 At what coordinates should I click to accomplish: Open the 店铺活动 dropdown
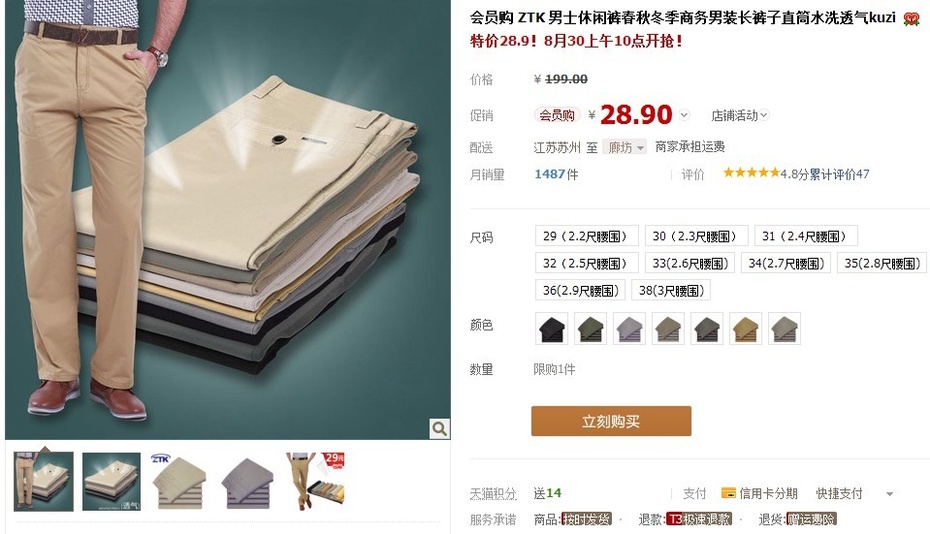pos(740,115)
